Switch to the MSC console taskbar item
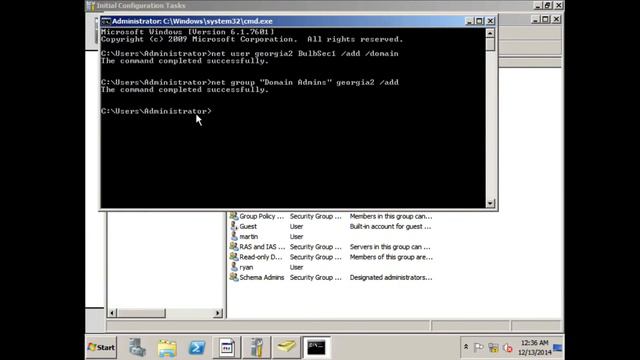640x360 pixels. [x=227, y=347]
